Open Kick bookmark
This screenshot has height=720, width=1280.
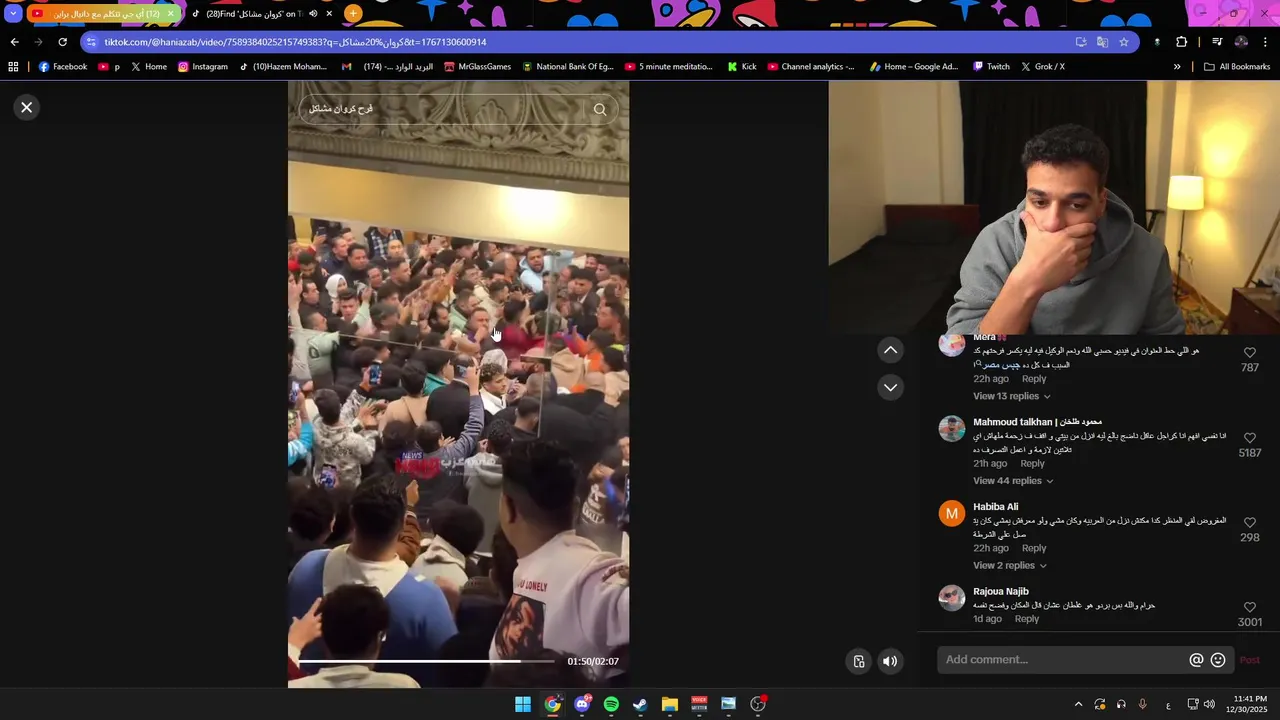(x=742, y=67)
